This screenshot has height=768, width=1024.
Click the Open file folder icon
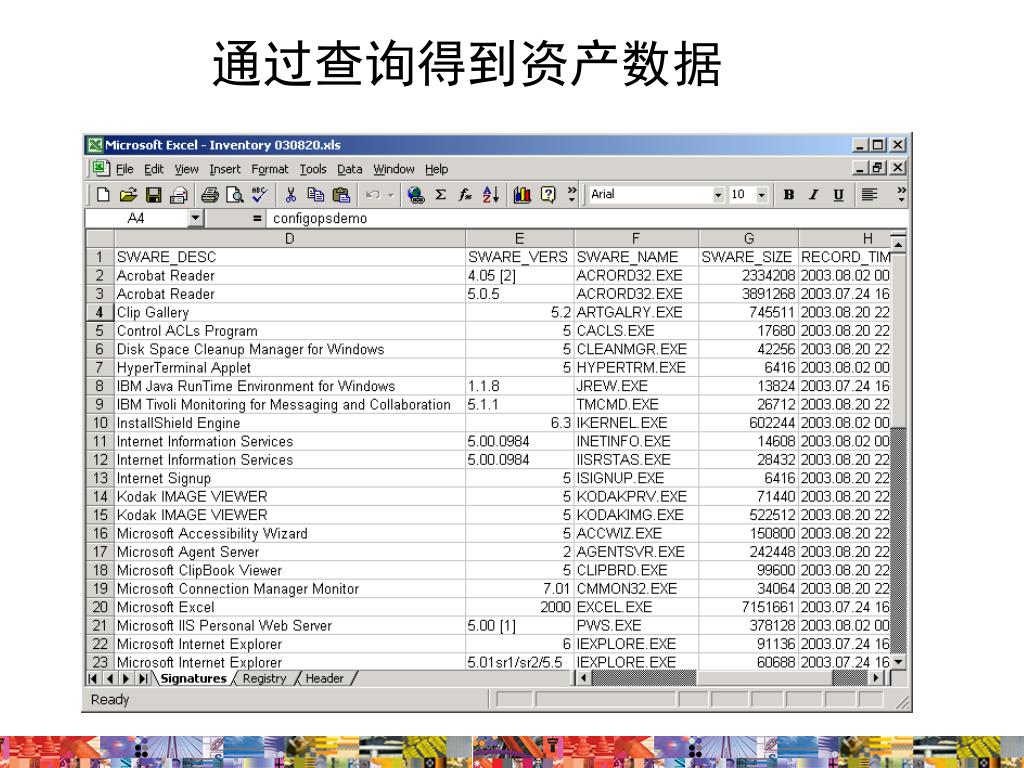tap(128, 195)
